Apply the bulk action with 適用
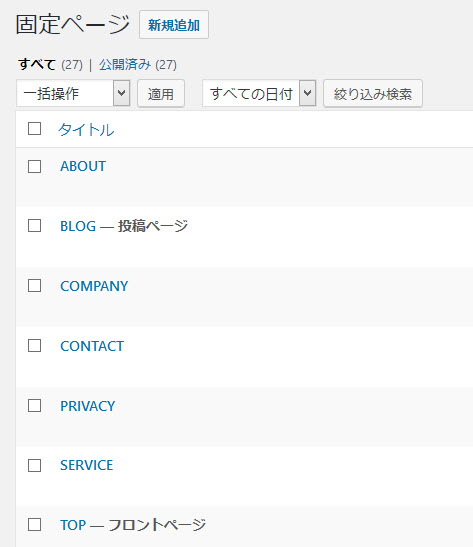Screen dimensions: 473x547 point(161,93)
